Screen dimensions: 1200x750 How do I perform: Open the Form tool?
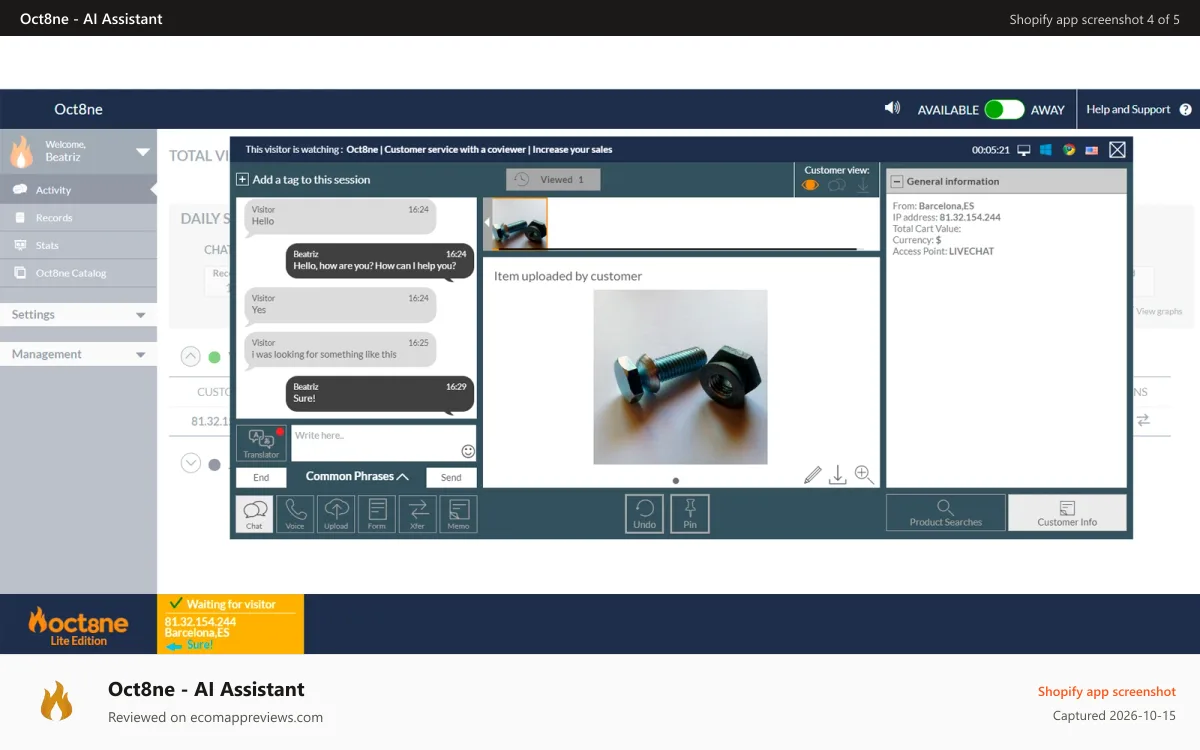377,514
